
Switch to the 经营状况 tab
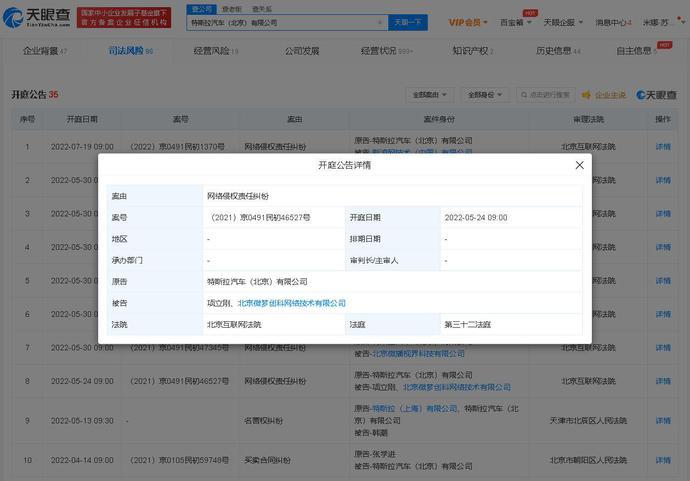pos(387,51)
